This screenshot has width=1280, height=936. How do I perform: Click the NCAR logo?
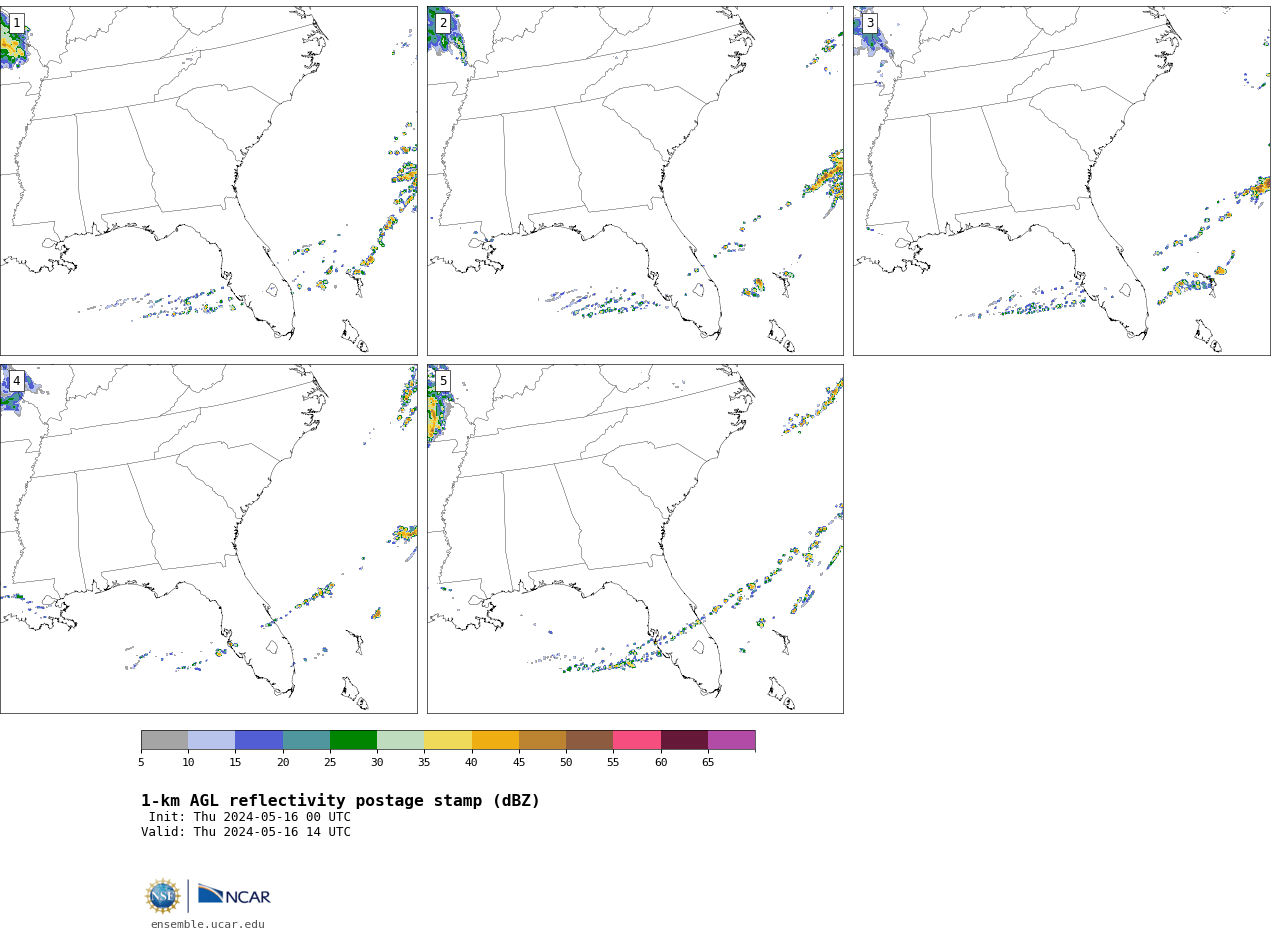(x=234, y=895)
